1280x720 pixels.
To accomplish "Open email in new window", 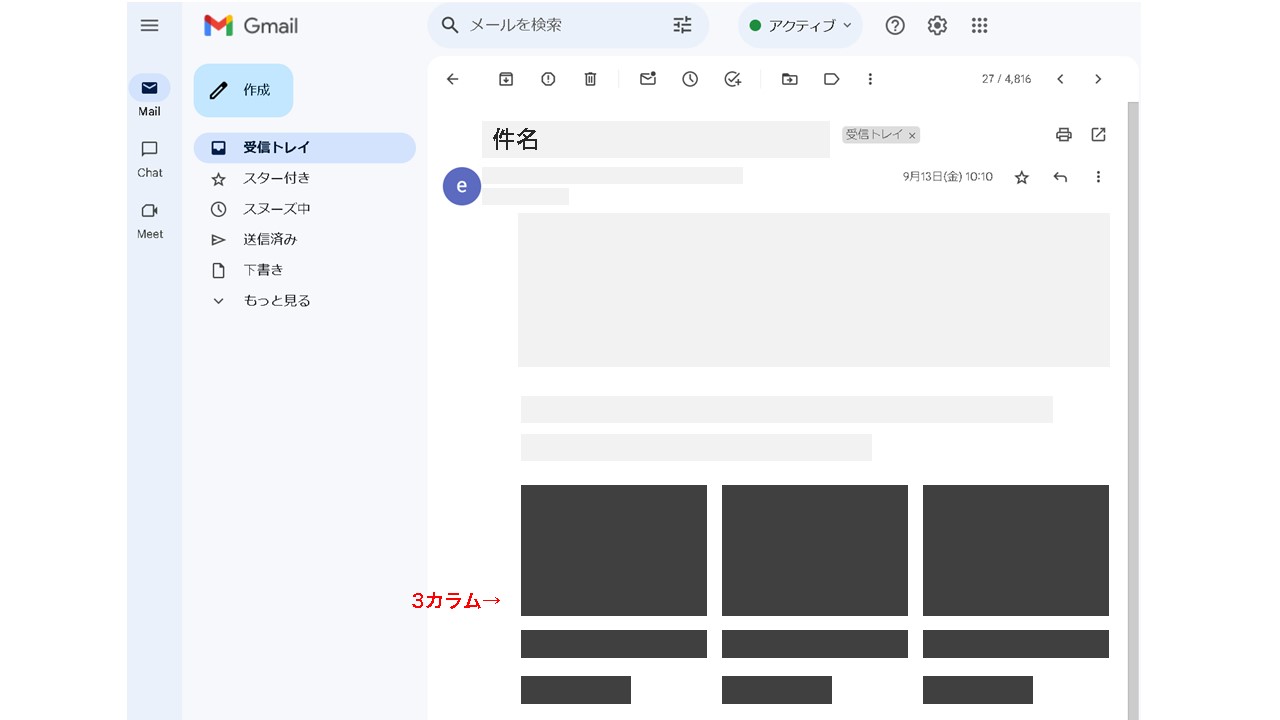I will [x=1098, y=135].
